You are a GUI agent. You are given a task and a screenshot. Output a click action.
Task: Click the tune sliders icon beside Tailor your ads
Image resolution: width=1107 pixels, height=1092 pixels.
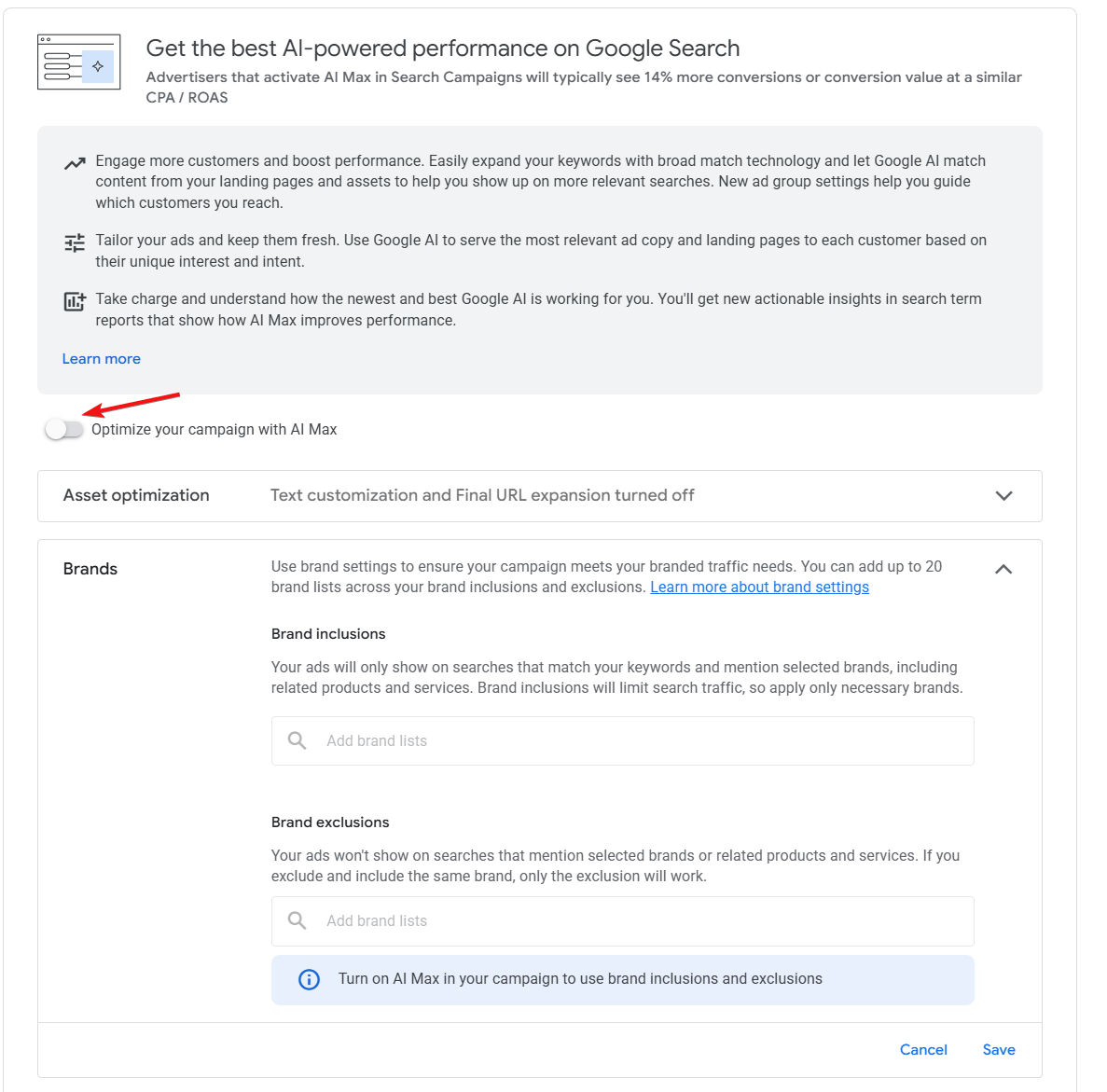75,242
